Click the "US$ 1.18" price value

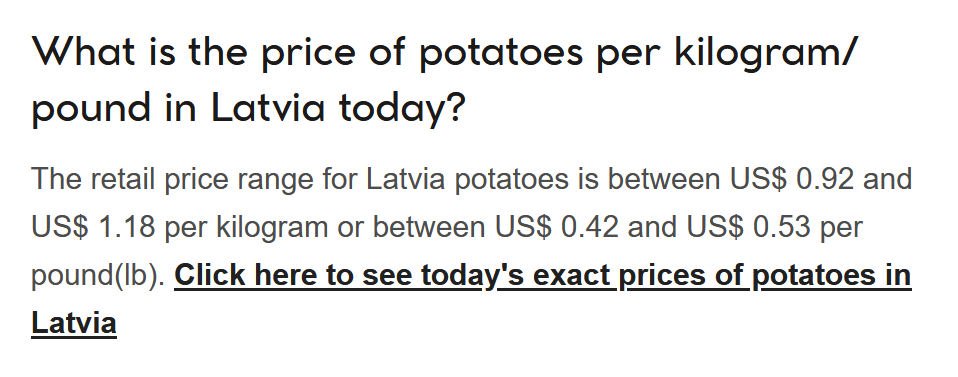click(x=93, y=227)
